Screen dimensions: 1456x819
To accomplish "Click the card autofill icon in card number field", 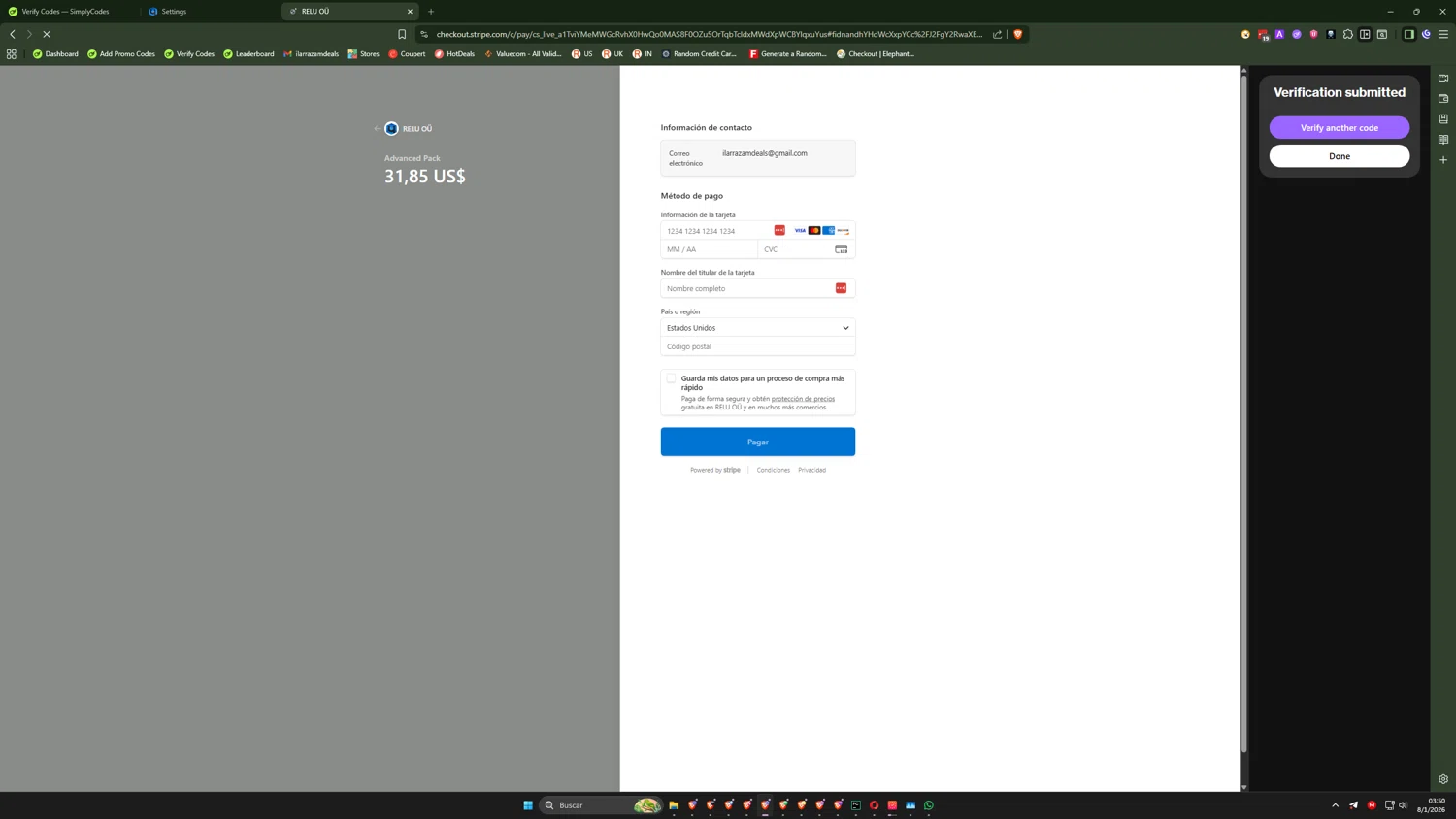I will [x=779, y=231].
